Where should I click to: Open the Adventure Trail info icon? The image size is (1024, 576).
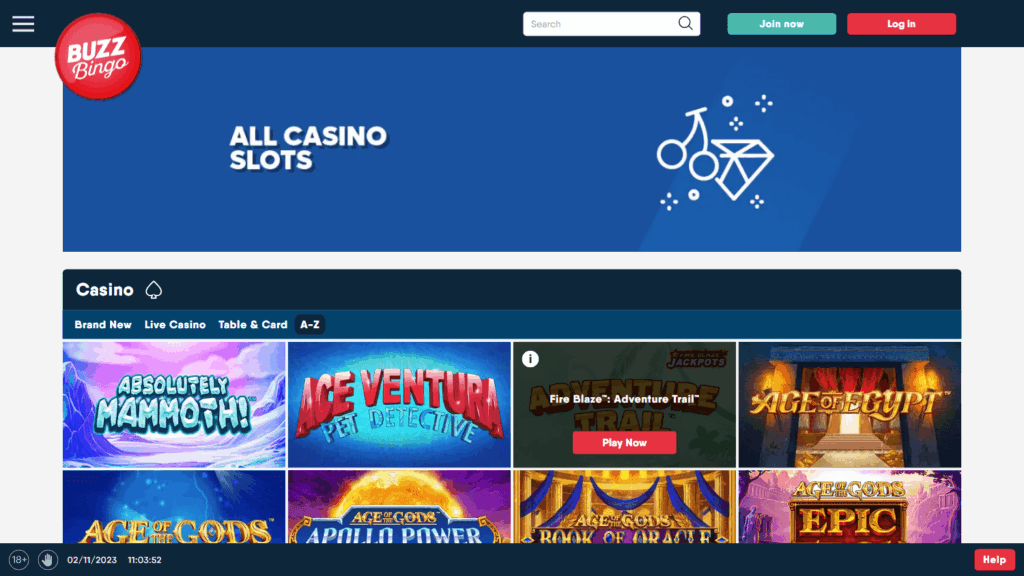[x=530, y=359]
